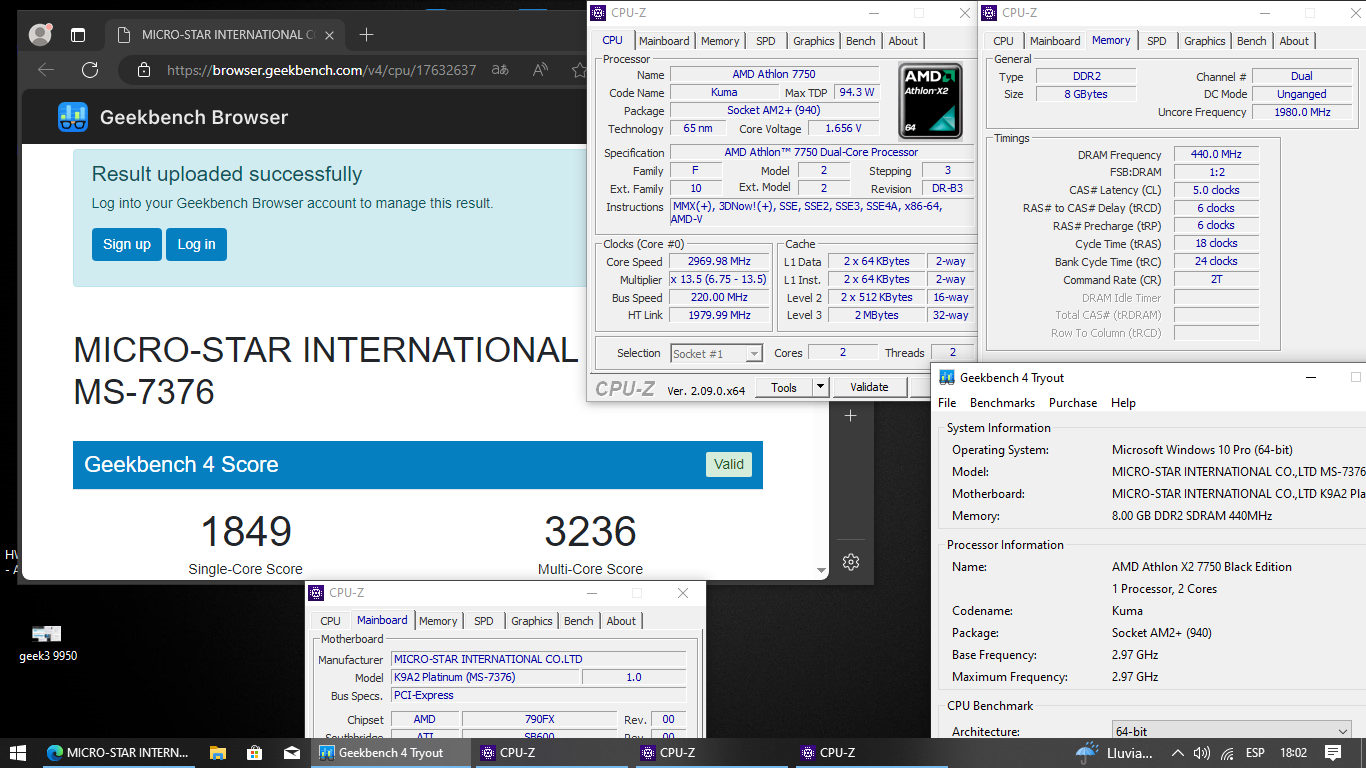Image resolution: width=1366 pixels, height=768 pixels.
Task: Open the Windows Start menu
Action: point(17,753)
